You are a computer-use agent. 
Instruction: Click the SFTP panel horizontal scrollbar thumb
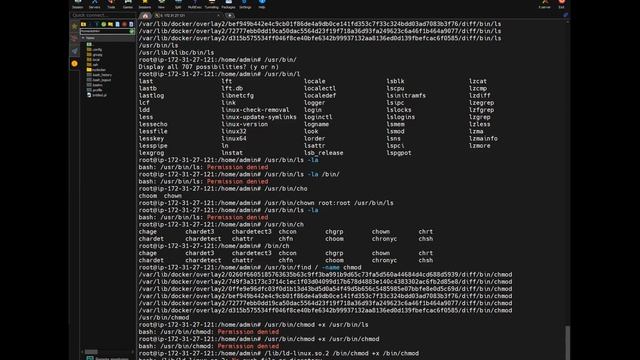click(91, 352)
